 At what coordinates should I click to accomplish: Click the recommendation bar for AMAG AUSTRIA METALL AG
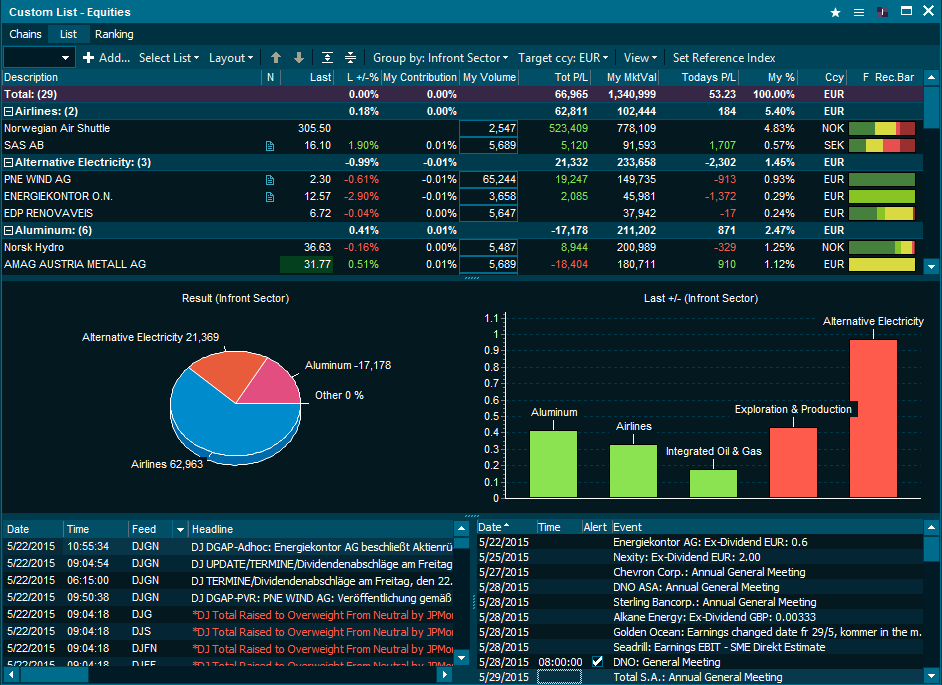pyautogui.click(x=882, y=264)
